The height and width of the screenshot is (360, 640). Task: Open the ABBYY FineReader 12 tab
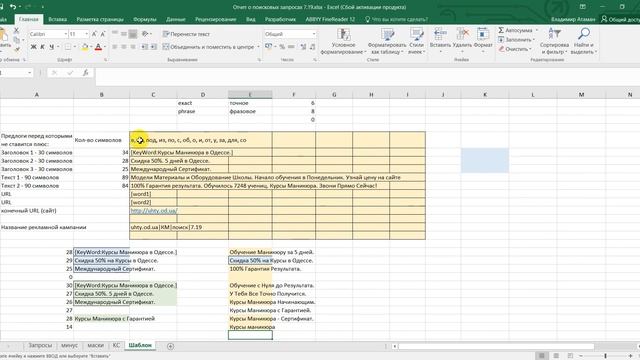coord(330,19)
